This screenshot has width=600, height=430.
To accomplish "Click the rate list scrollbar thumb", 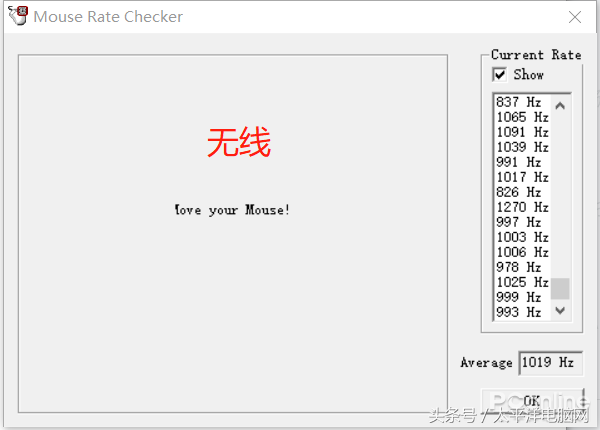I will click(560, 288).
